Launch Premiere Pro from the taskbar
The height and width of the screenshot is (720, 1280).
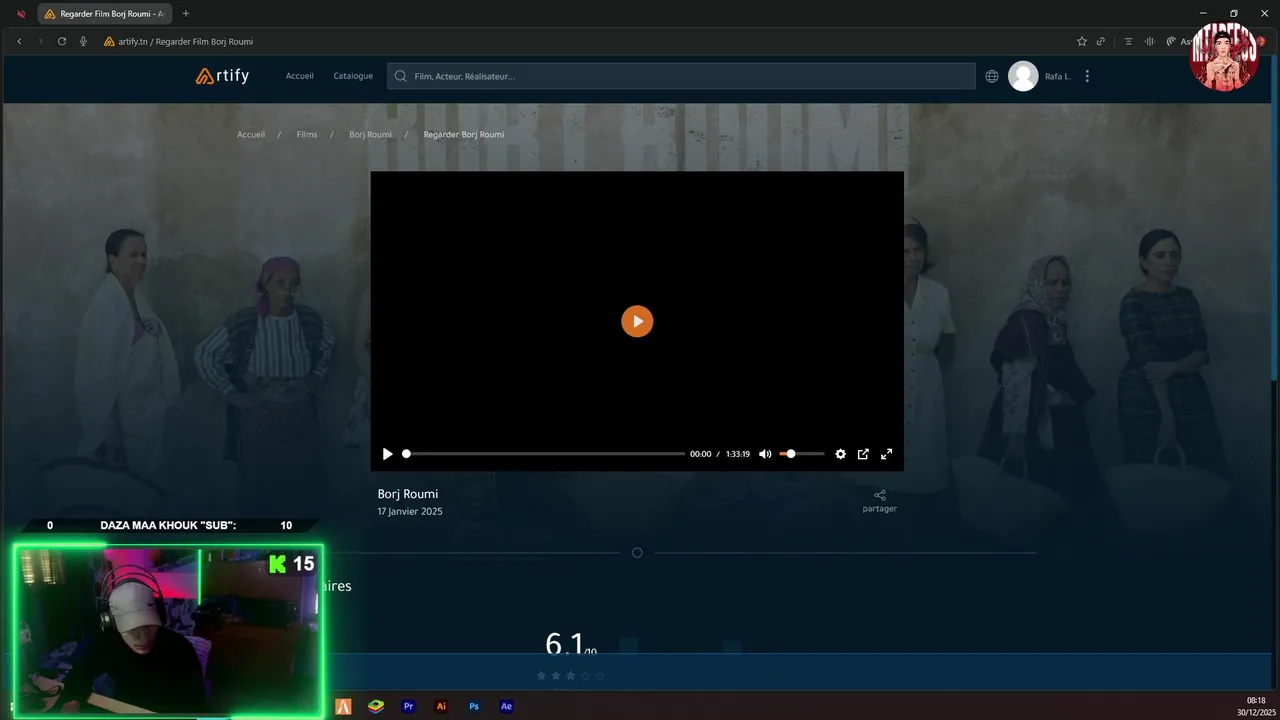pos(408,706)
